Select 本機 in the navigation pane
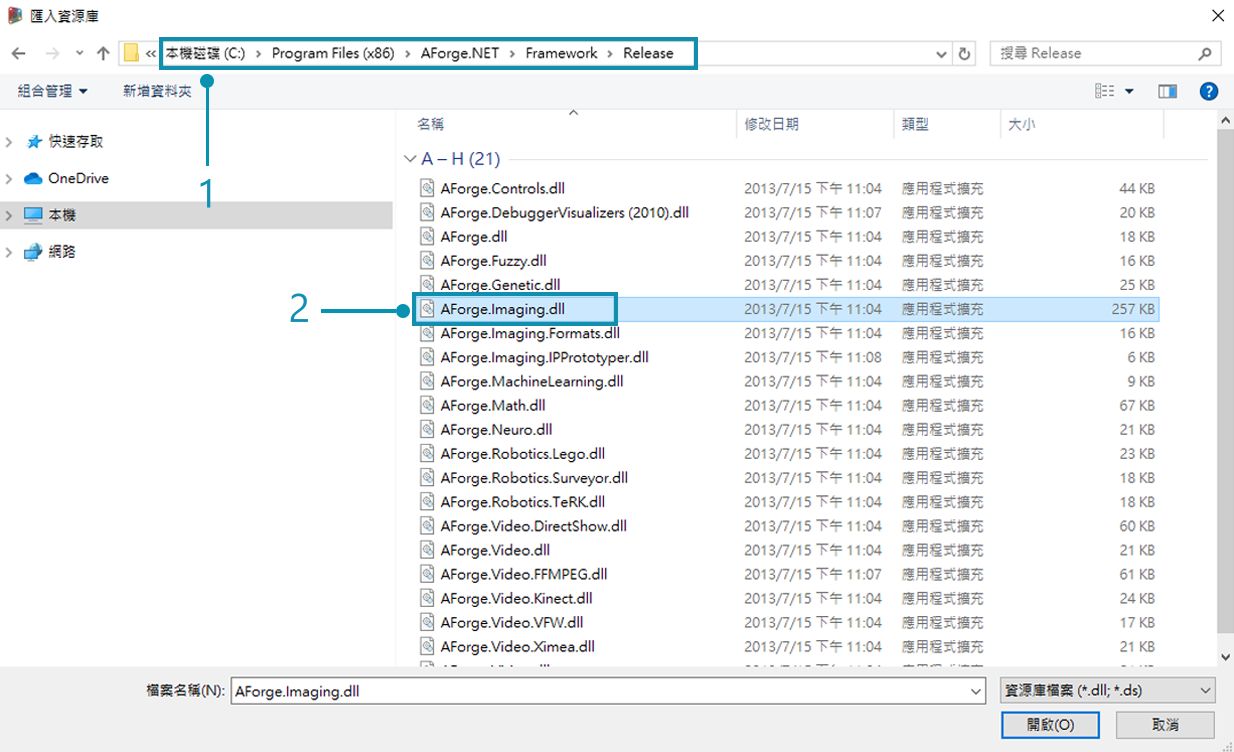Image resolution: width=1234 pixels, height=752 pixels. coord(62,215)
